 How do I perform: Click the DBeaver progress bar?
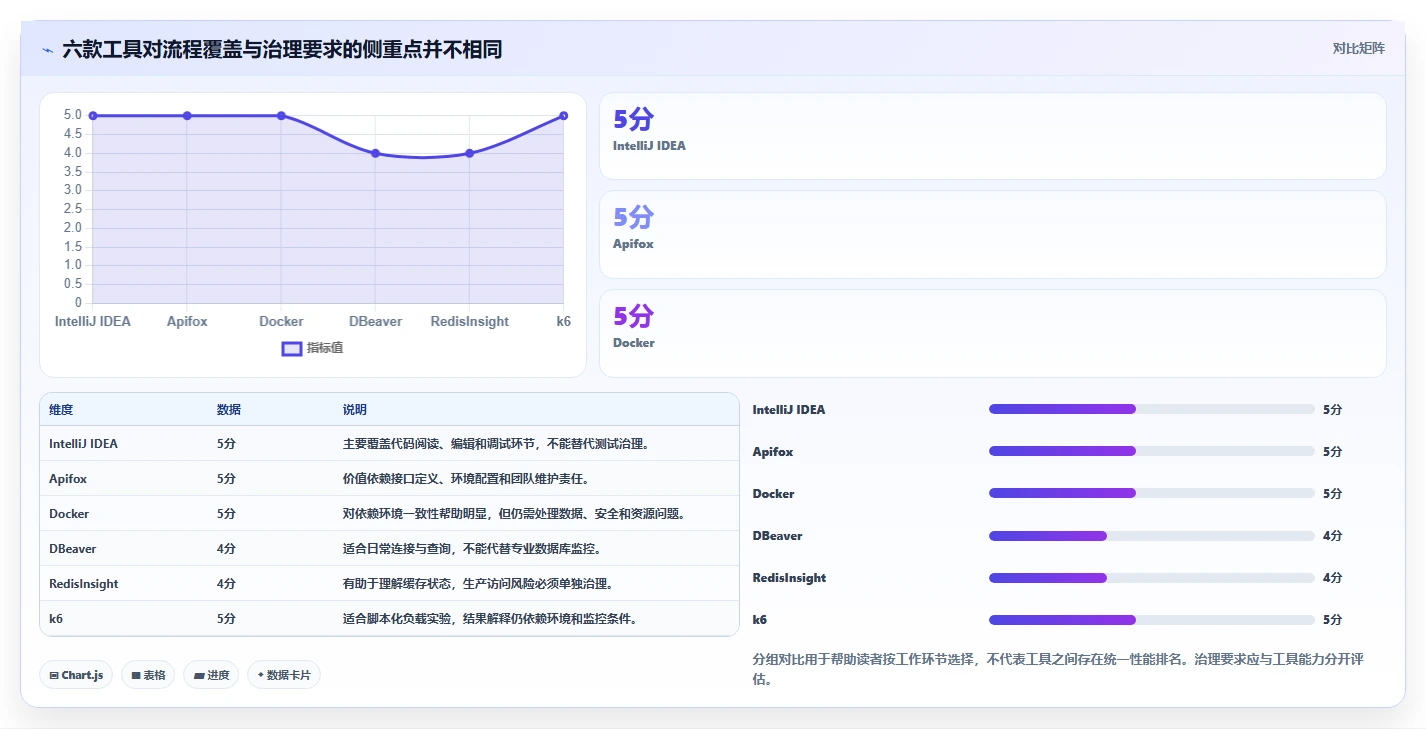[1151, 535]
